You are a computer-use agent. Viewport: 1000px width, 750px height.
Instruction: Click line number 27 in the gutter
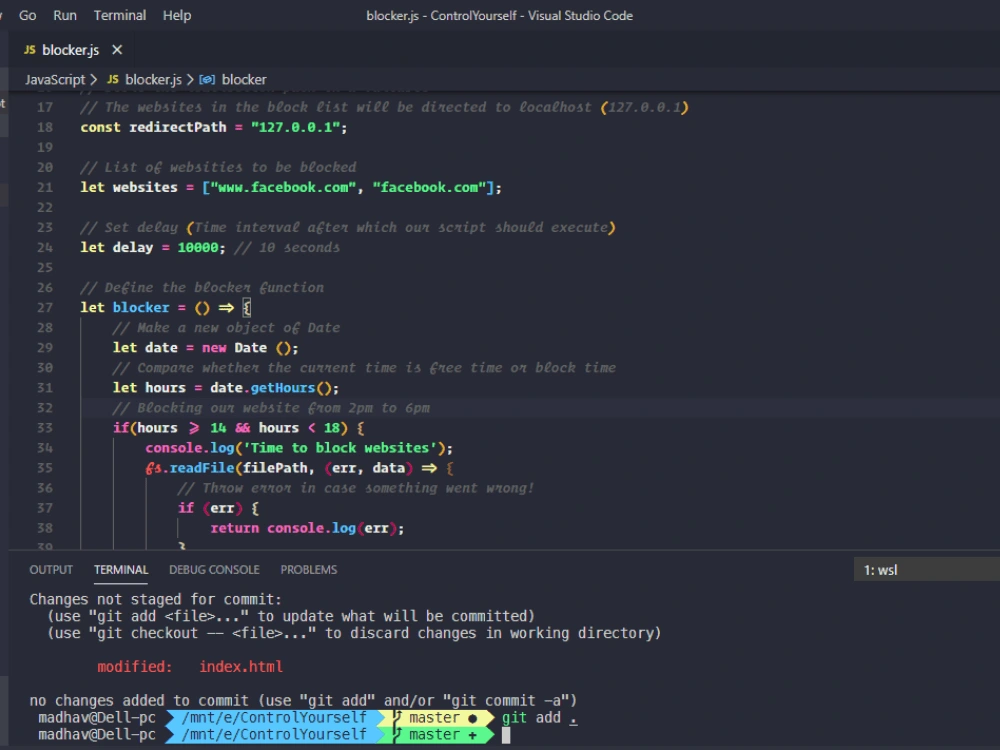point(45,307)
